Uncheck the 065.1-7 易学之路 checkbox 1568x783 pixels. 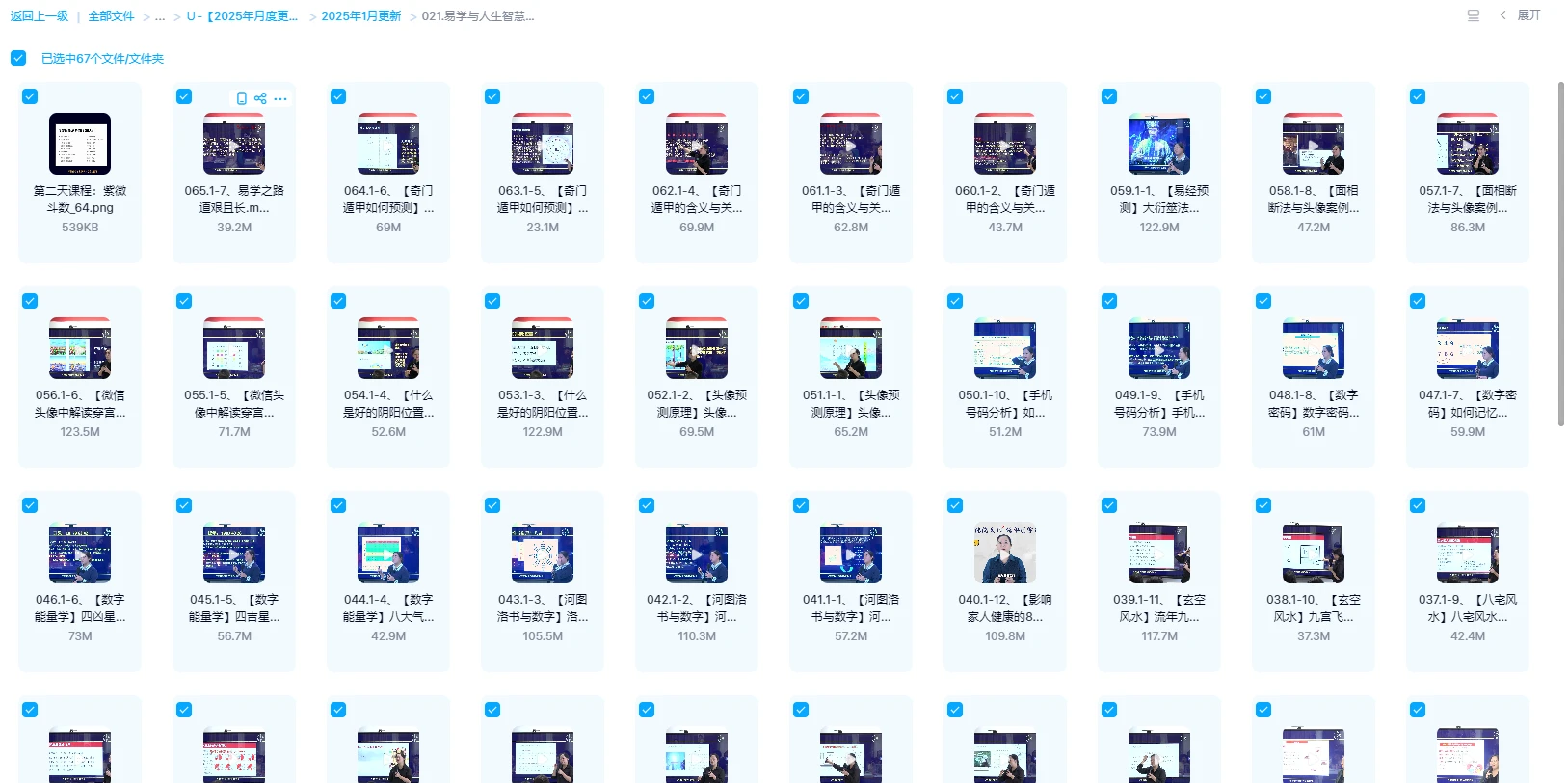184,96
